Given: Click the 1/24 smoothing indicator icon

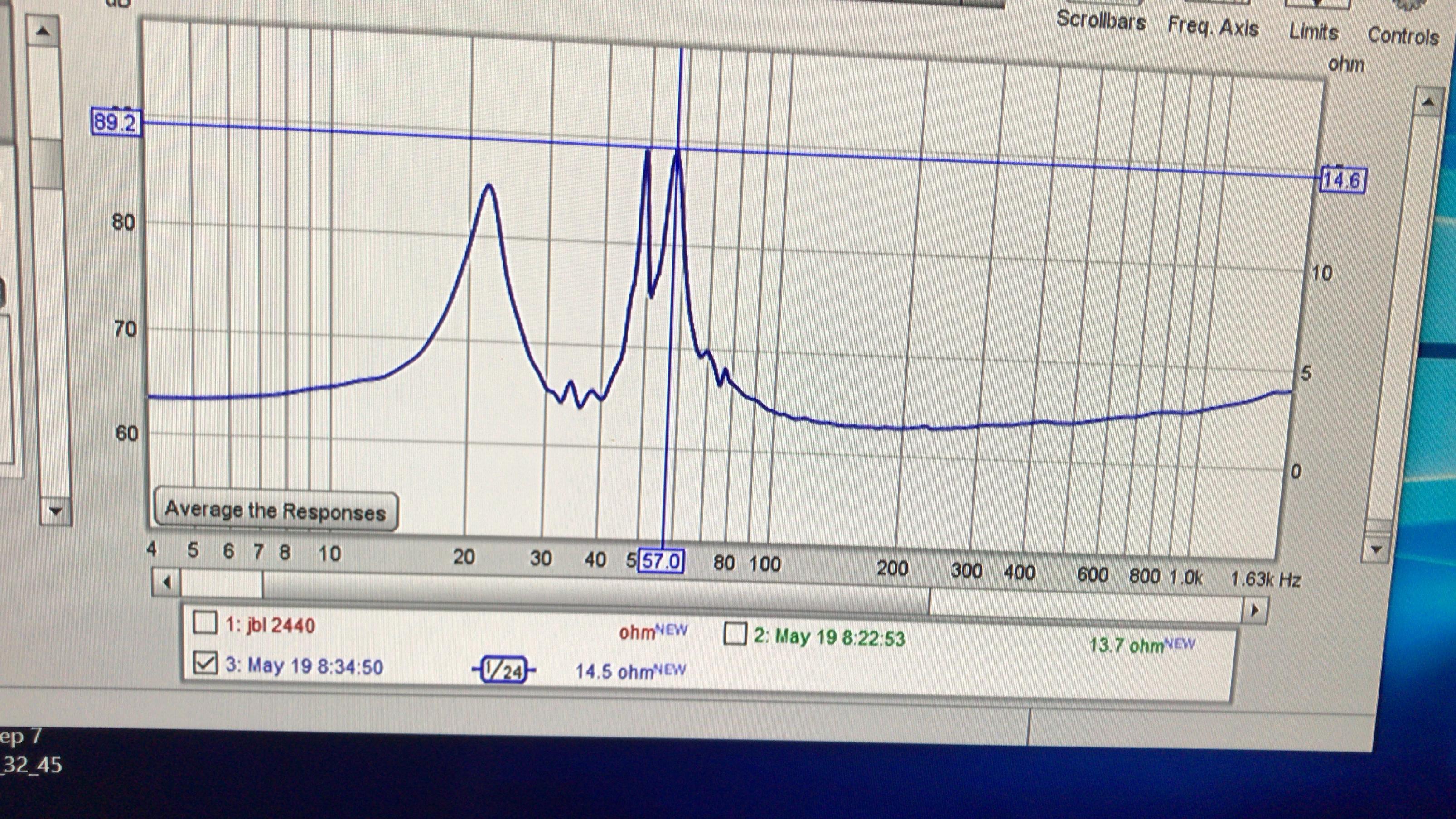Looking at the screenshot, I should [x=503, y=670].
